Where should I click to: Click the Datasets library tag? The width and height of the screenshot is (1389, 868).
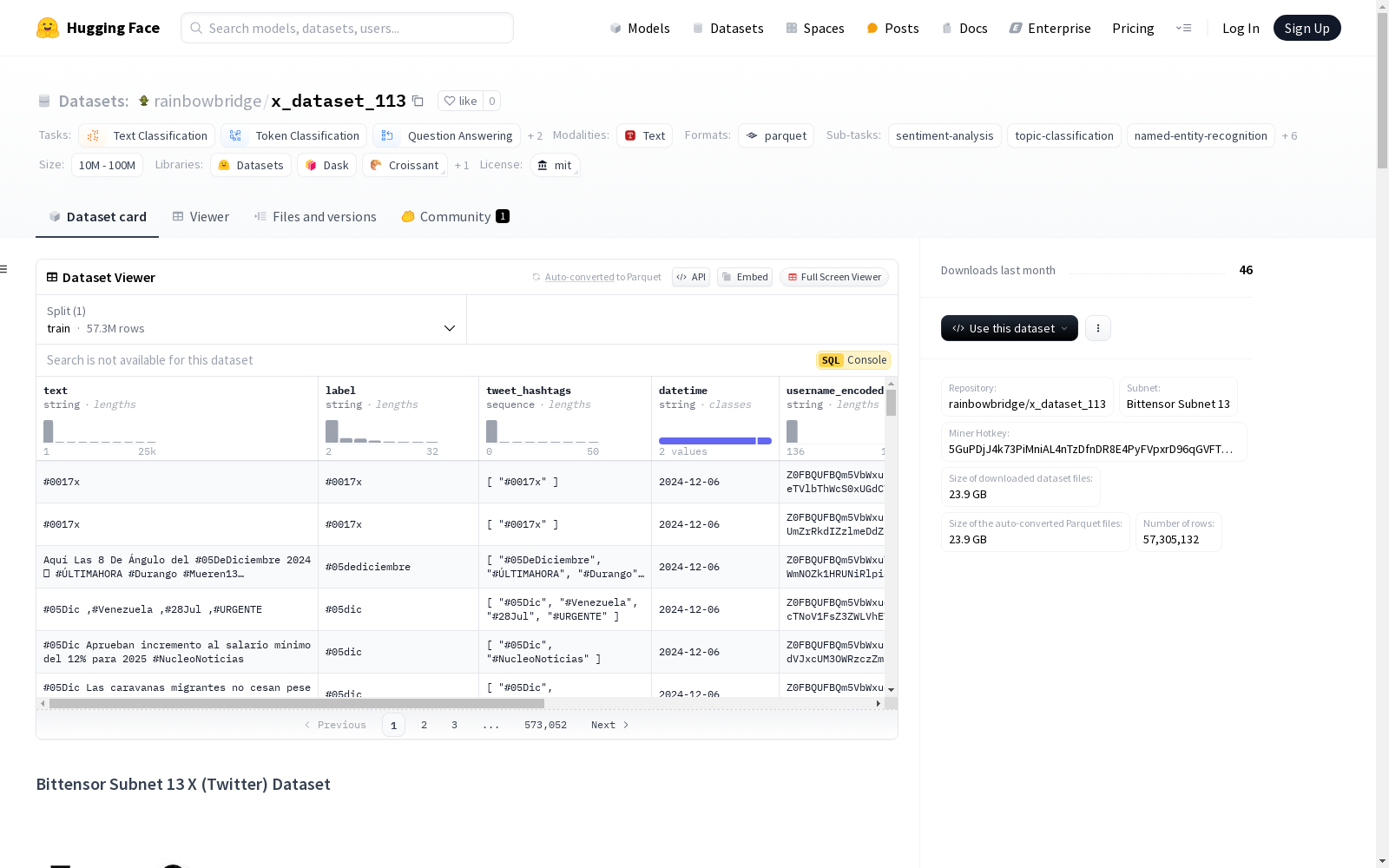click(x=251, y=166)
